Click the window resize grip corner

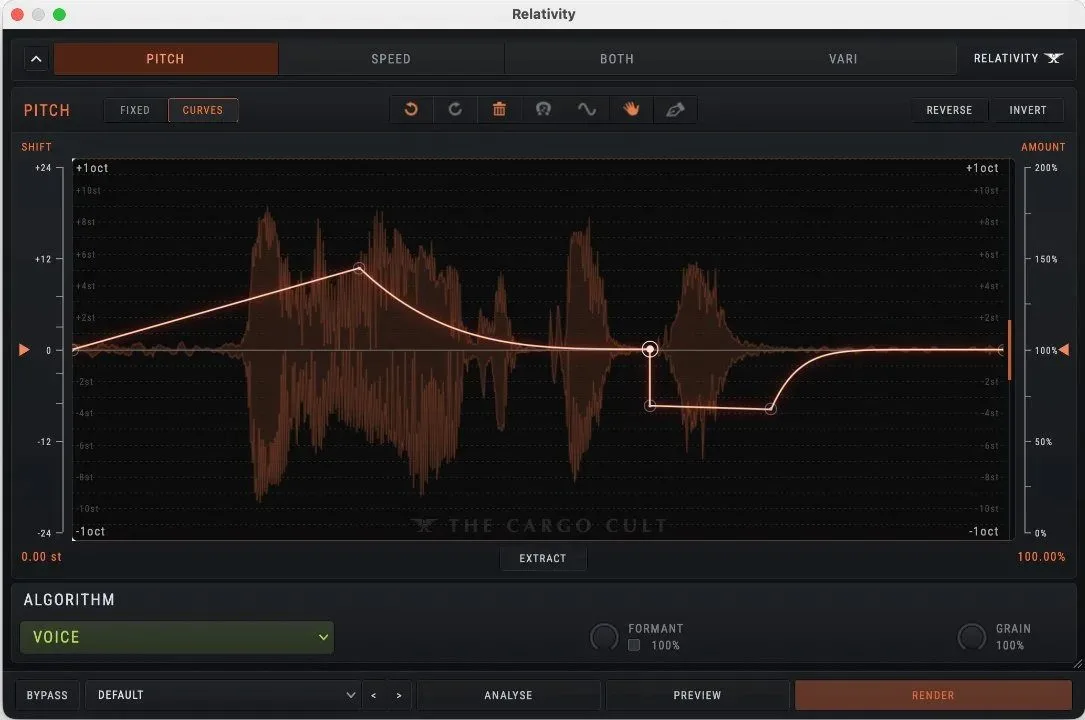pyautogui.click(x=1077, y=664)
